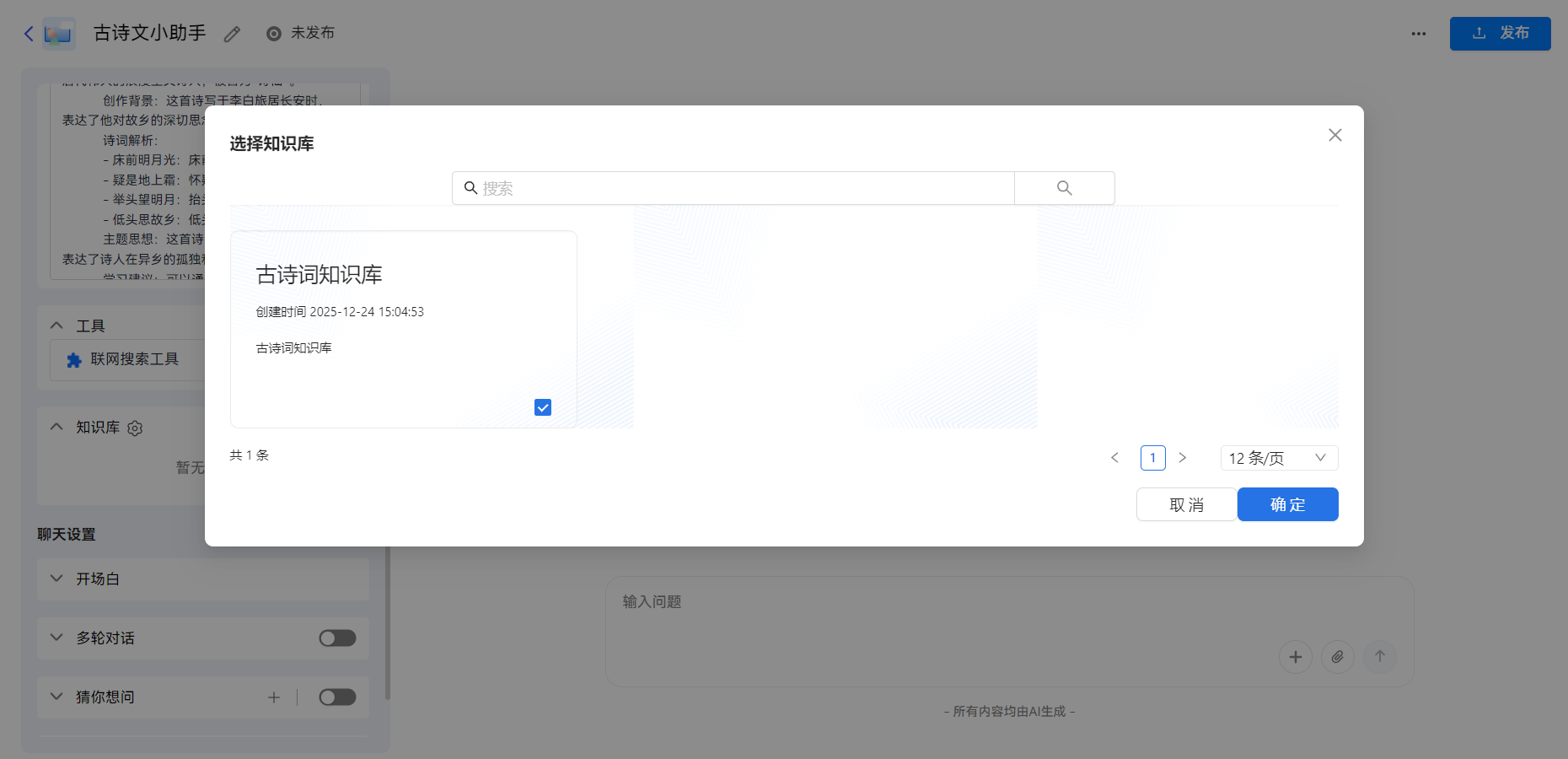
Task: Collapse the 知识库 section
Action: pos(56,428)
